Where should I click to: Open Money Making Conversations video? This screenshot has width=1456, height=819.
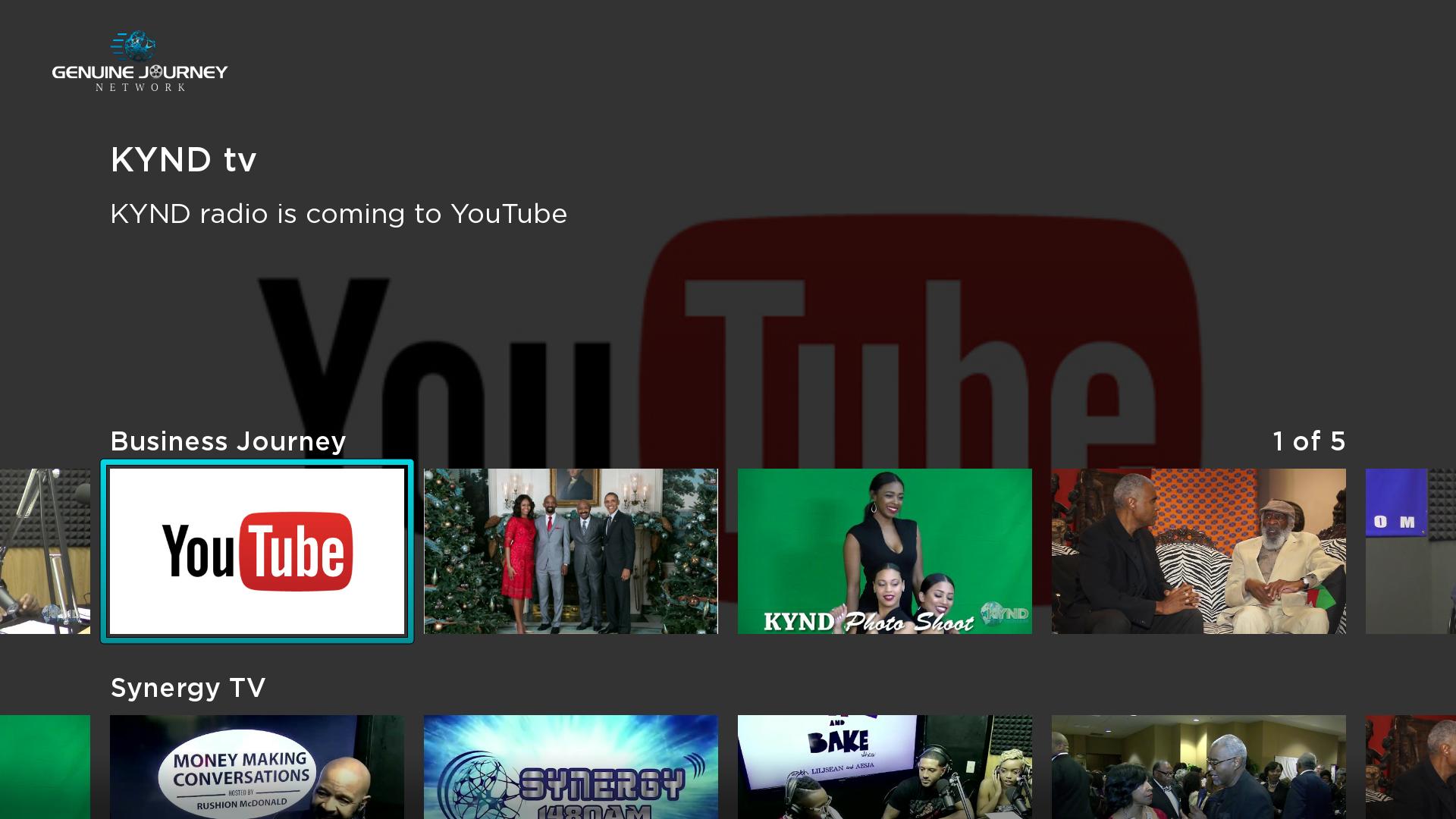(x=257, y=766)
